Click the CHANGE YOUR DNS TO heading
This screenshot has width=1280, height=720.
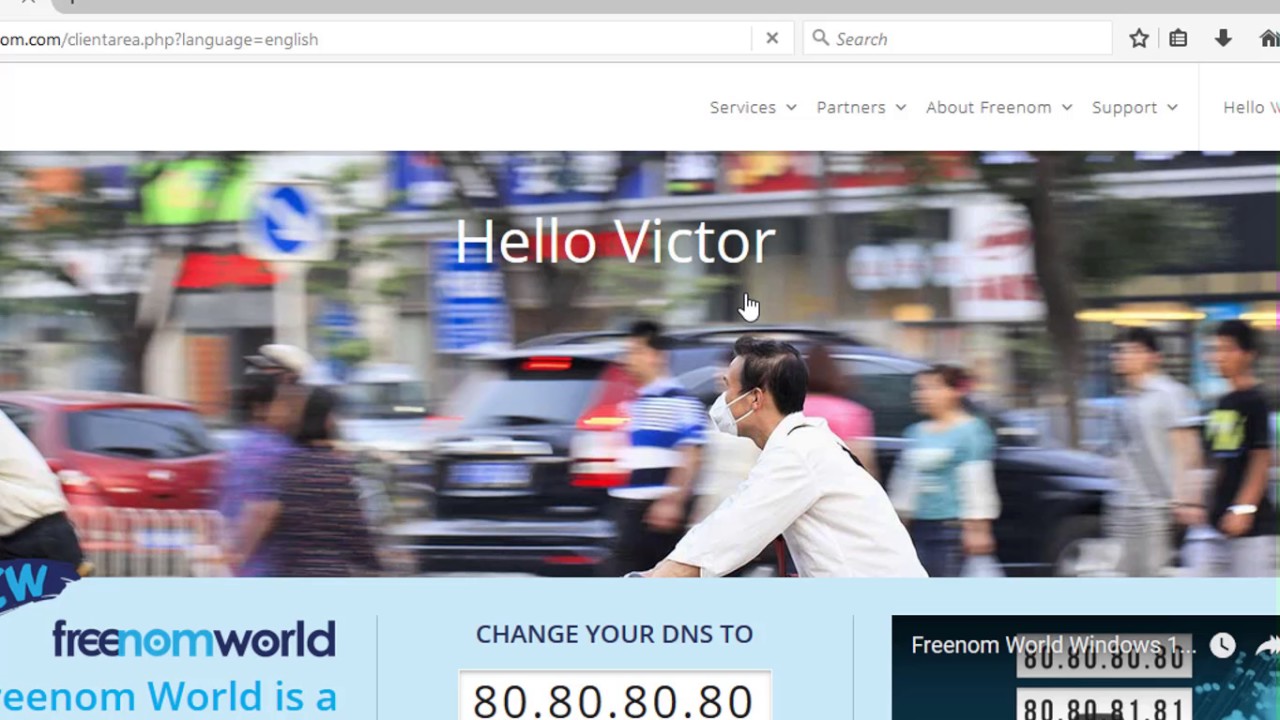tap(614, 634)
